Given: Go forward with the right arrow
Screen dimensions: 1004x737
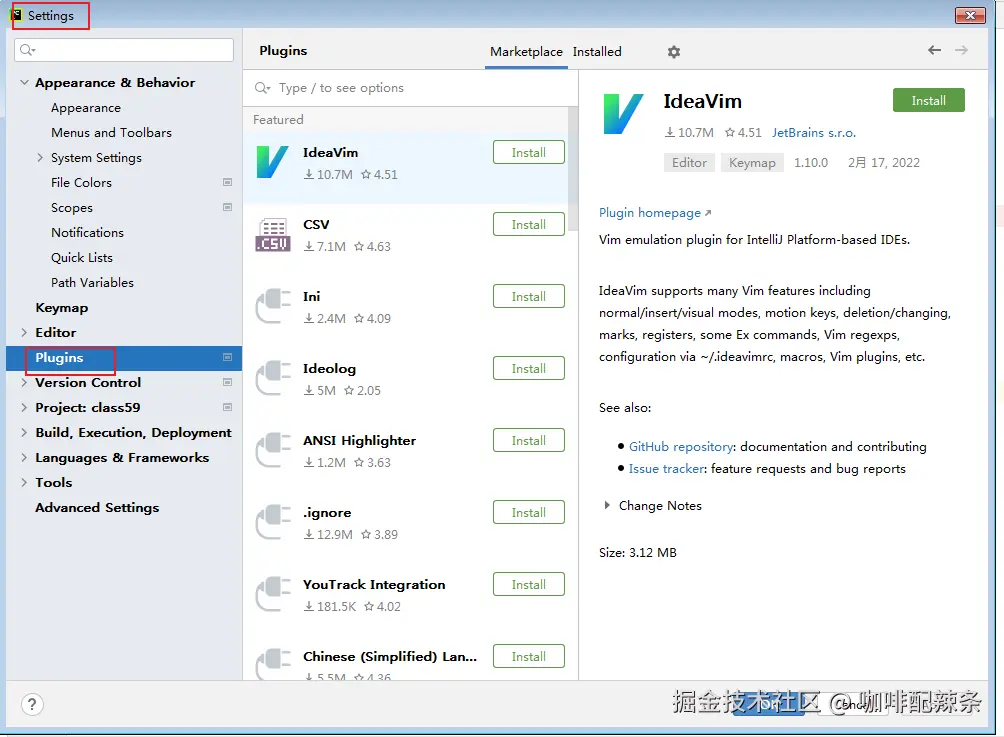Looking at the screenshot, I should (961, 50).
